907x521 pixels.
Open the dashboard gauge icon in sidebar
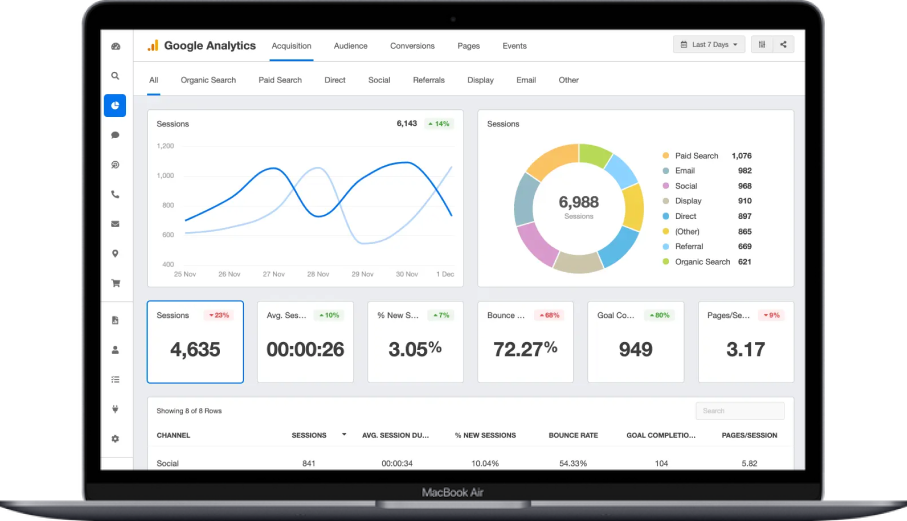[x=115, y=46]
